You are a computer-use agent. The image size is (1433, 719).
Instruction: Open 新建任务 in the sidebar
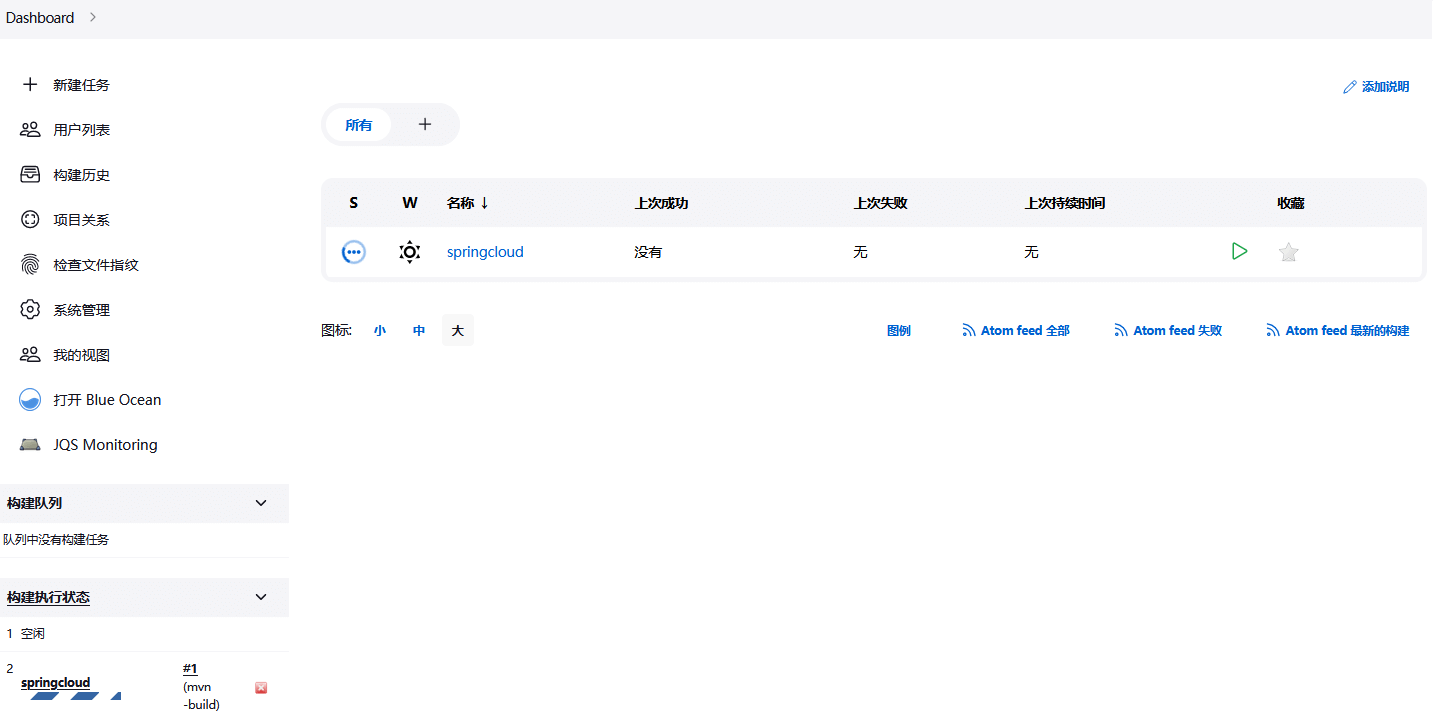click(x=82, y=85)
